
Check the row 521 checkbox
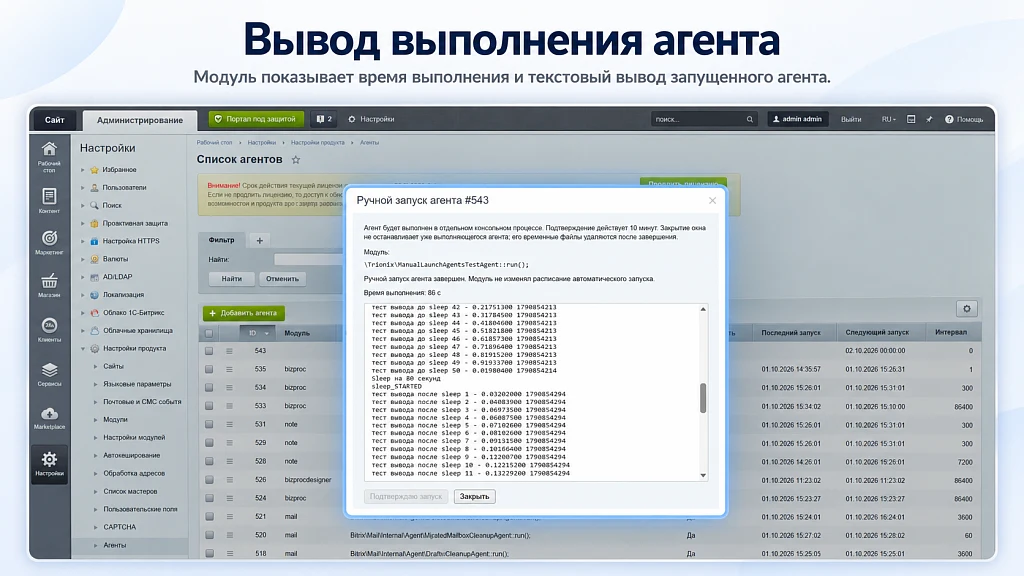209,516
